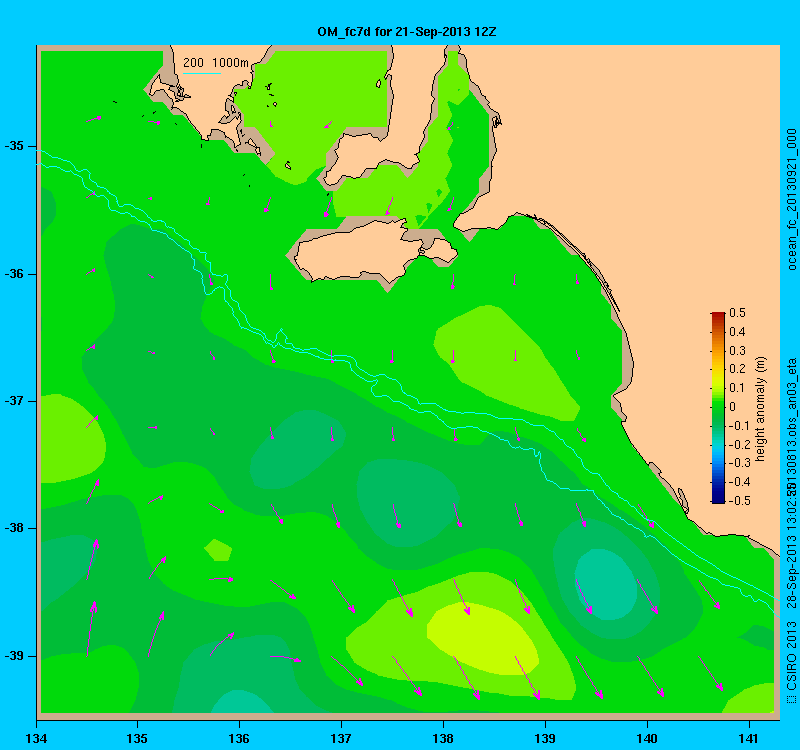Click the longitude tick label '135'
800x750 pixels.
(x=137, y=738)
